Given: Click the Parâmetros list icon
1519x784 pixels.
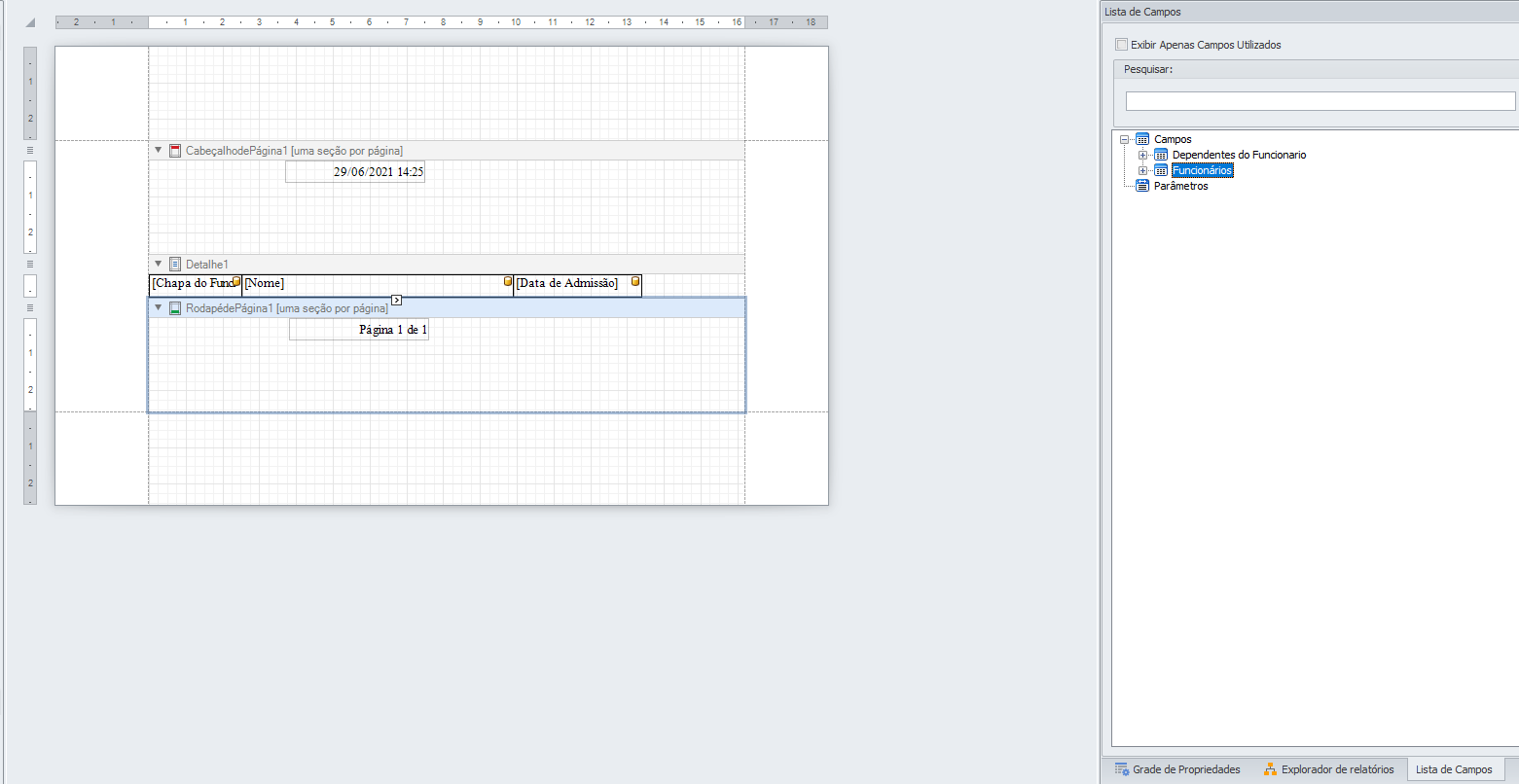Looking at the screenshot, I should [x=1142, y=186].
